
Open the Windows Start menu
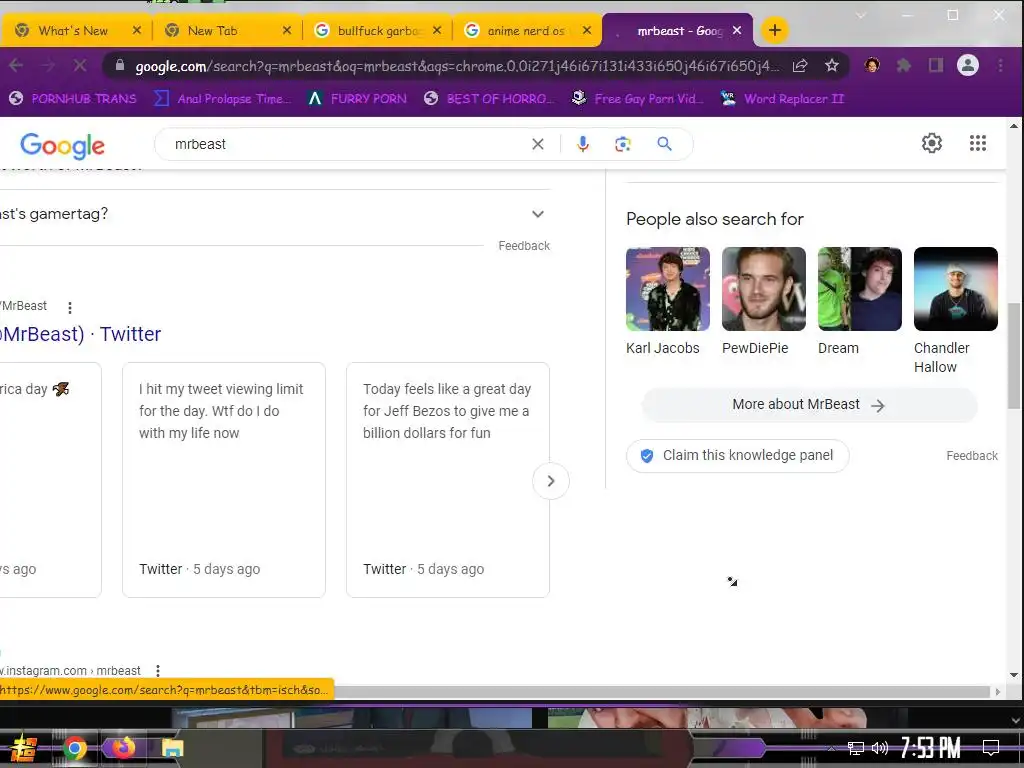click(x=24, y=748)
